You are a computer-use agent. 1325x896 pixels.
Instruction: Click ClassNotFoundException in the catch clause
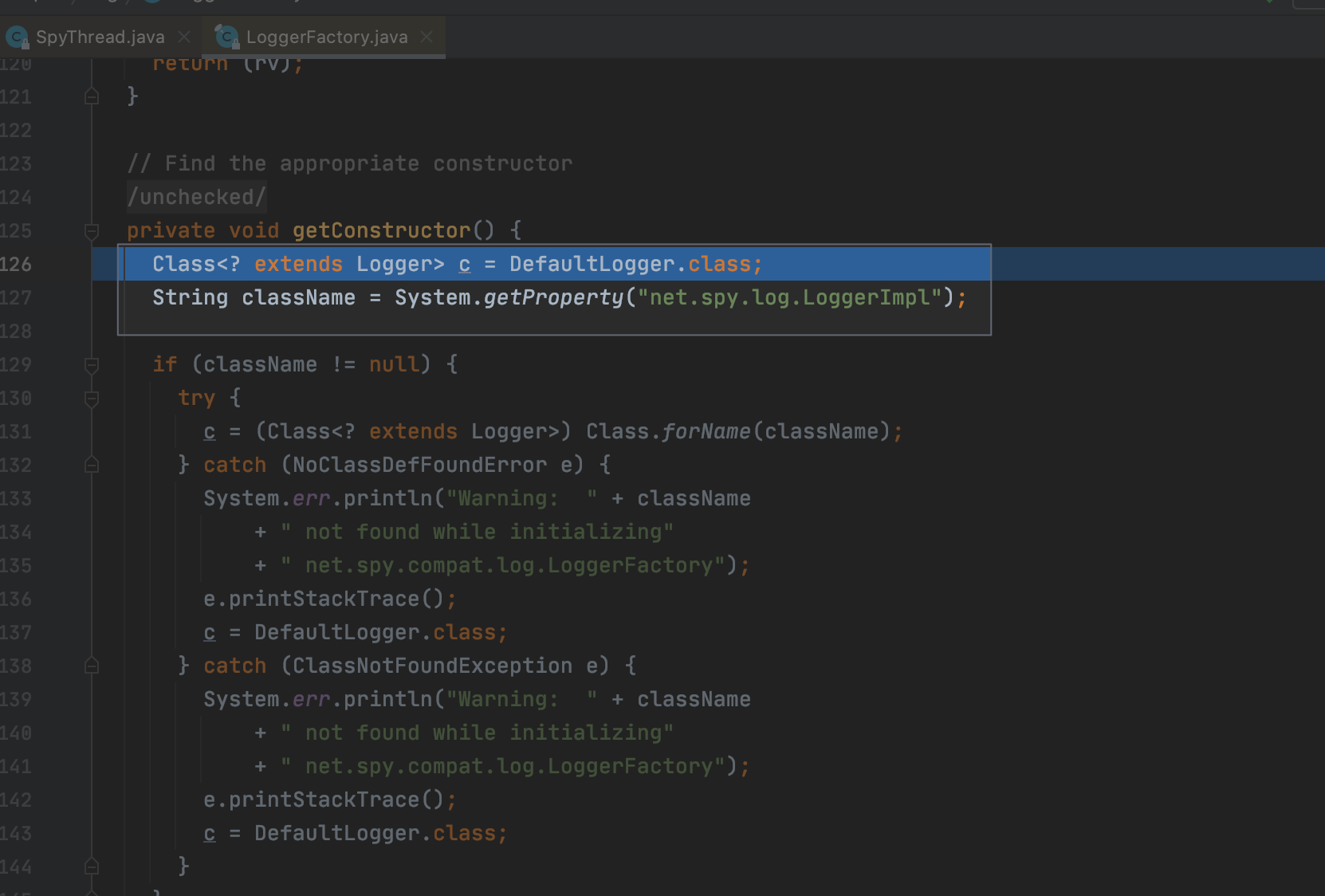[x=433, y=666]
